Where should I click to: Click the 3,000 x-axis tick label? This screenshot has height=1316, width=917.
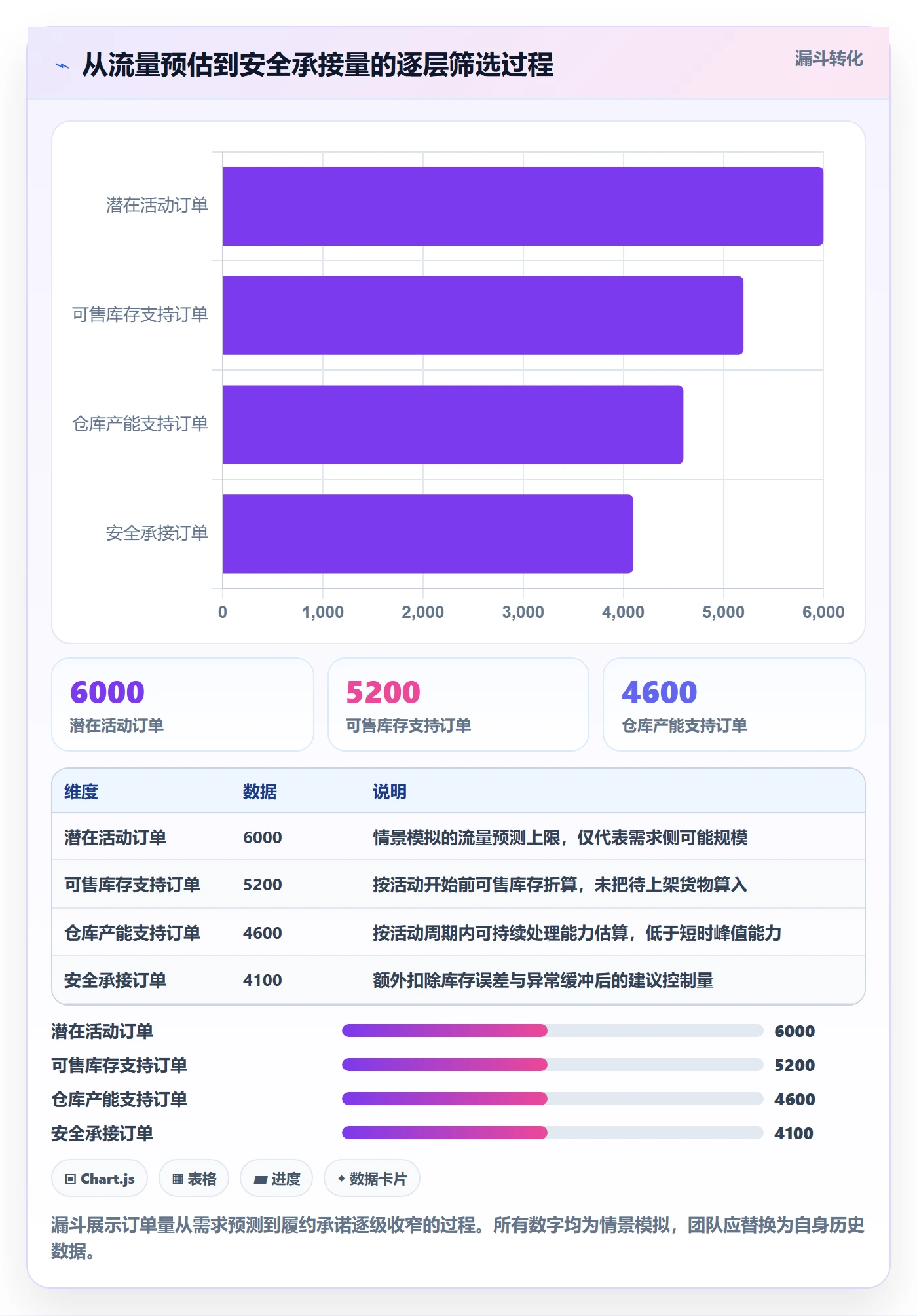pos(523,612)
